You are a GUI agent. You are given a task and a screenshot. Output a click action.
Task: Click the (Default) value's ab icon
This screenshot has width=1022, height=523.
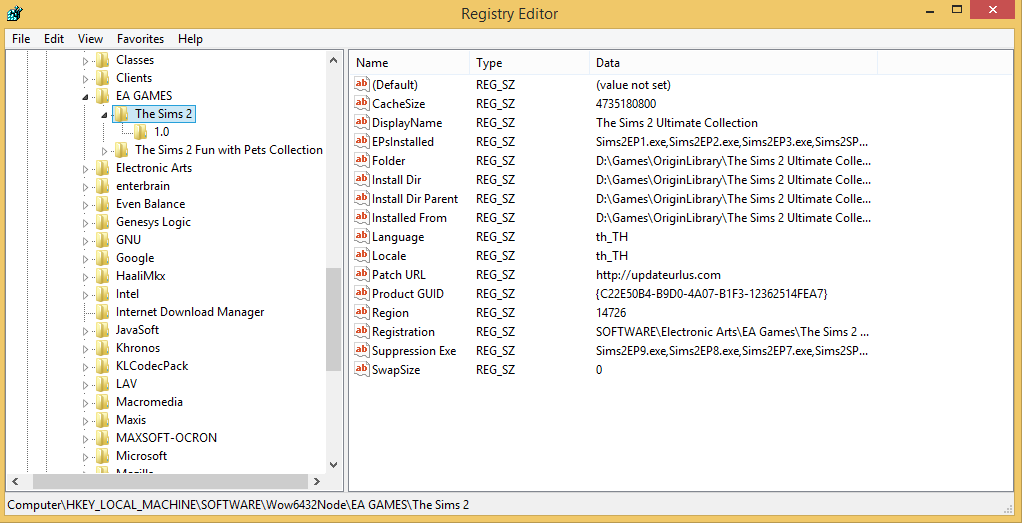(362, 84)
